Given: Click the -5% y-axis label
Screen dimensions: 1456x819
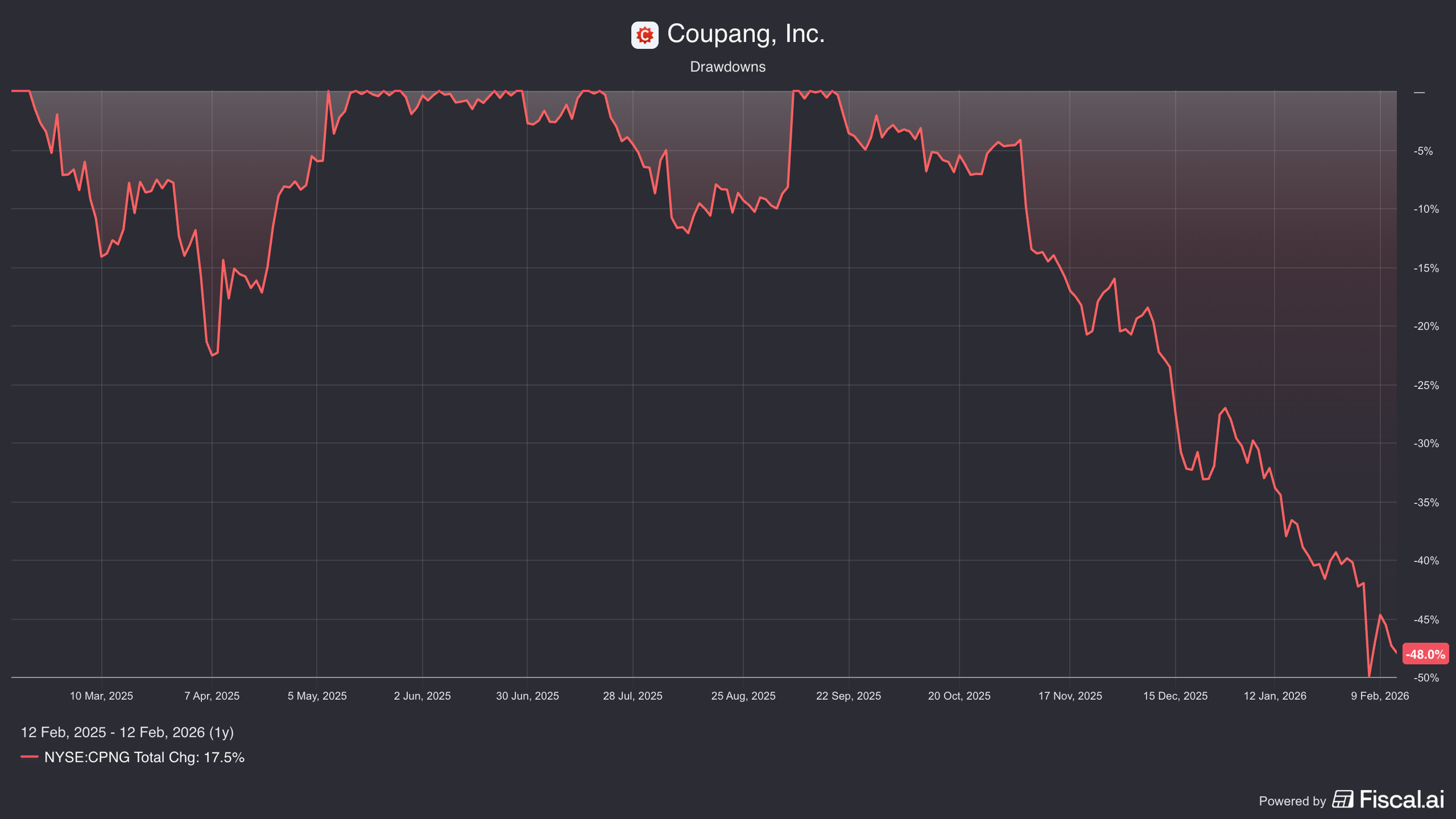Looking at the screenshot, I should pos(1423,151).
